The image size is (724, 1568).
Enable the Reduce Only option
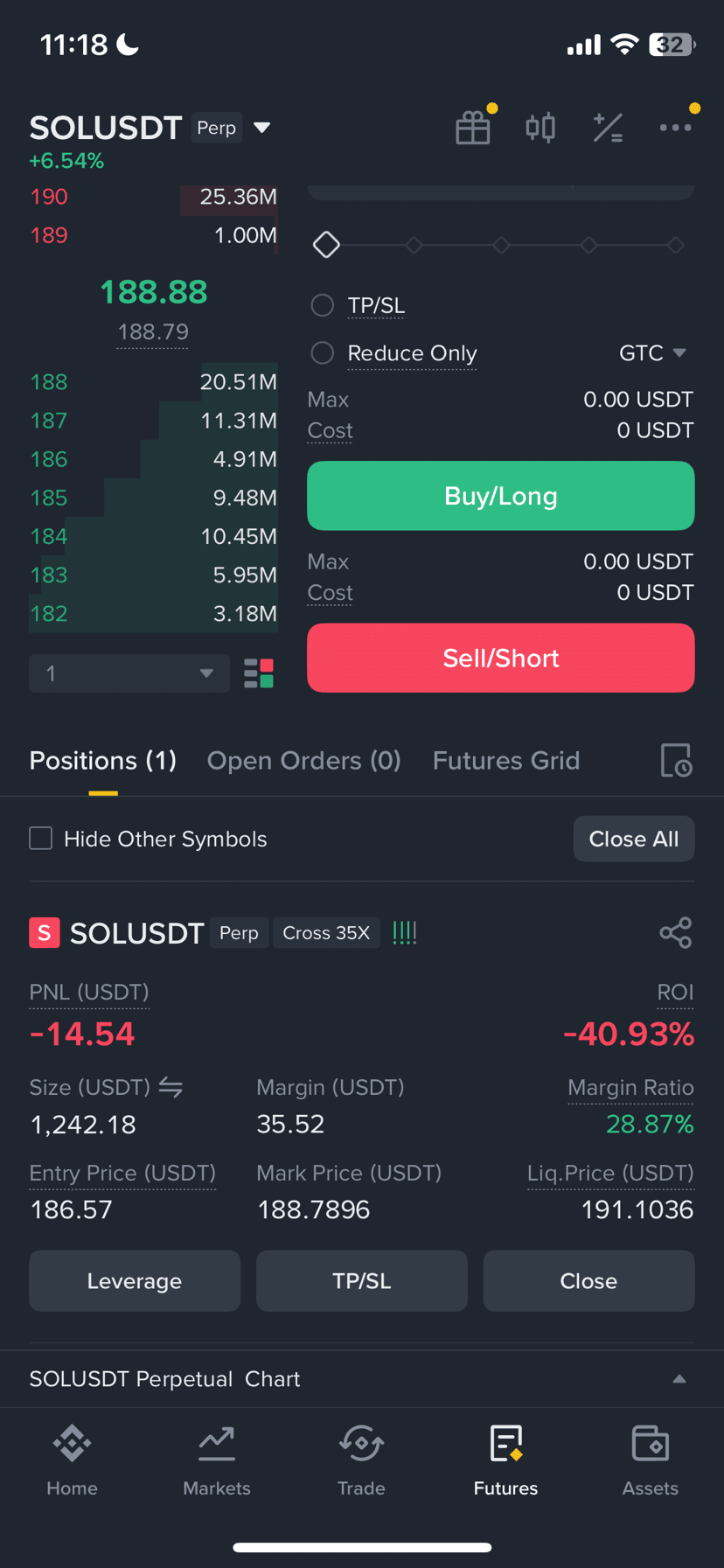[x=323, y=352]
